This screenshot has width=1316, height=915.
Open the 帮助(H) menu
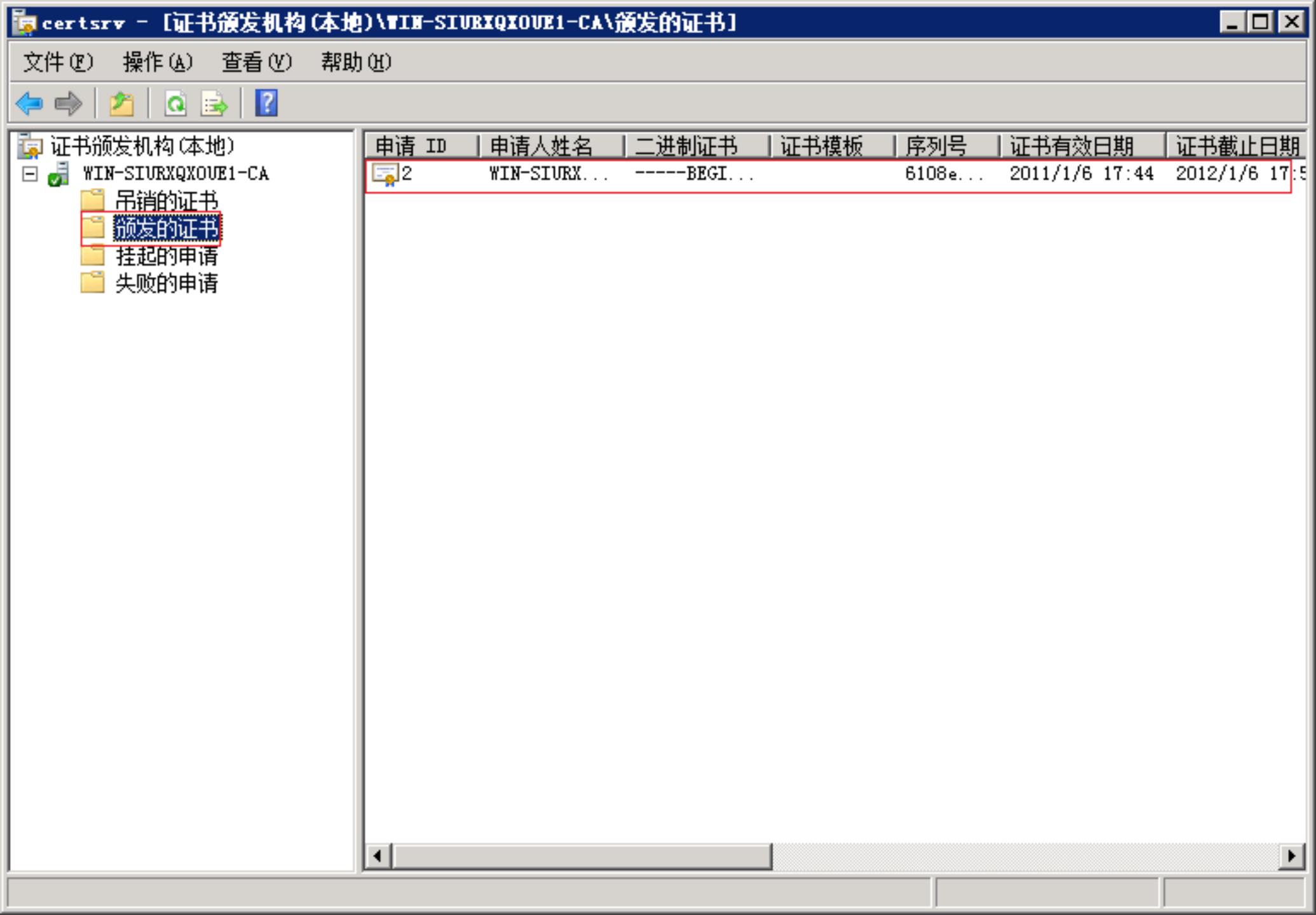[356, 62]
